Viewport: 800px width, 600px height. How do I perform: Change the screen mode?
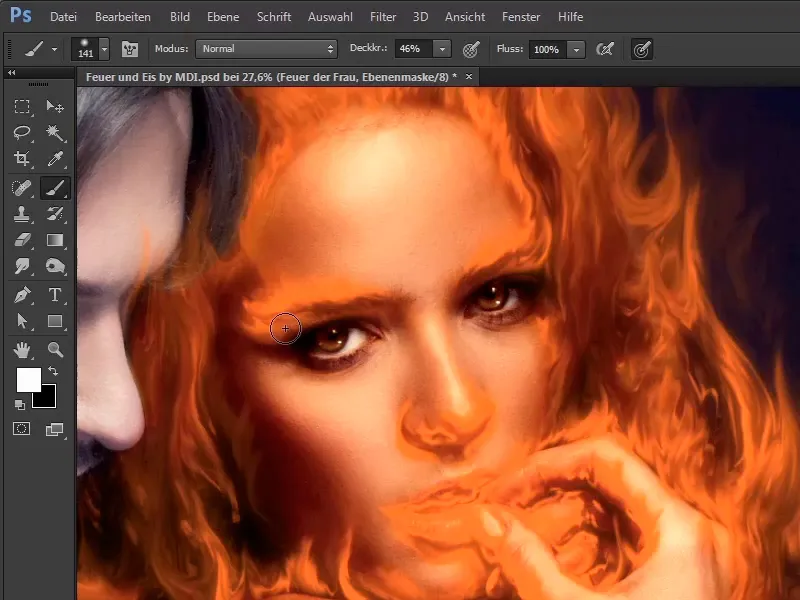(x=55, y=430)
